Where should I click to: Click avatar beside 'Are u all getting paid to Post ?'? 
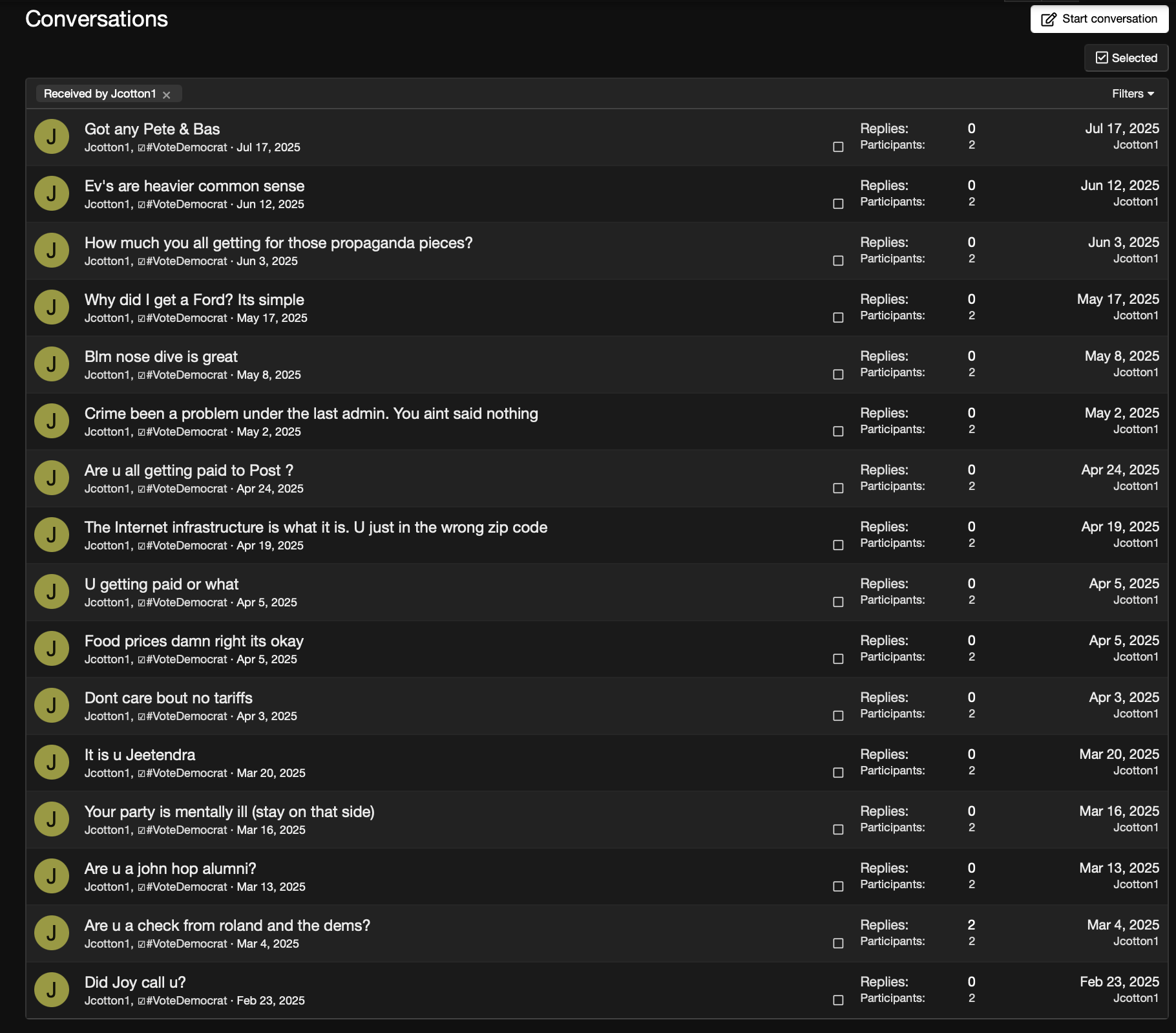click(52, 478)
